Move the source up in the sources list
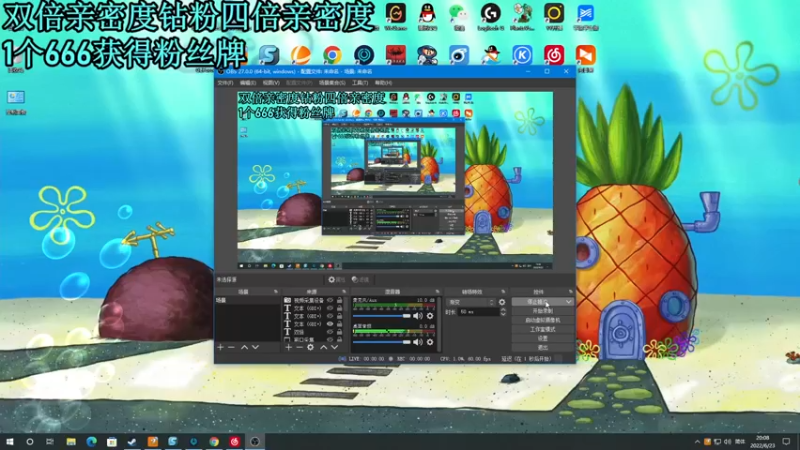The width and height of the screenshot is (800, 450). point(323,347)
